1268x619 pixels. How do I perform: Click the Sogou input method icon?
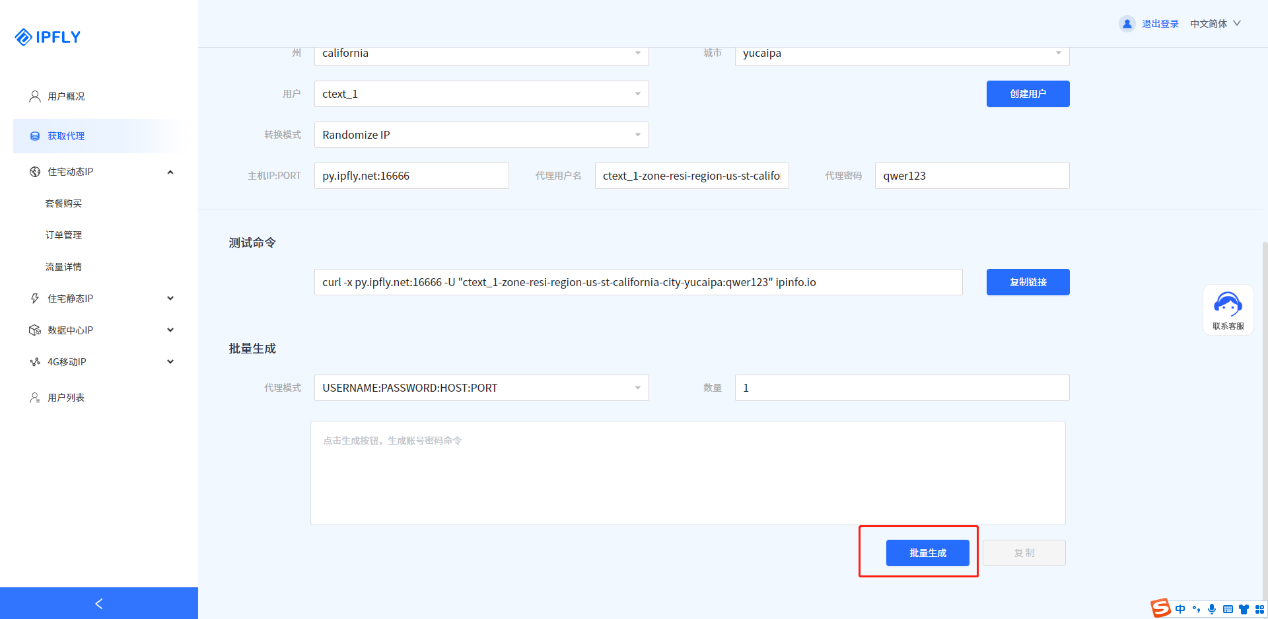tap(1160, 608)
